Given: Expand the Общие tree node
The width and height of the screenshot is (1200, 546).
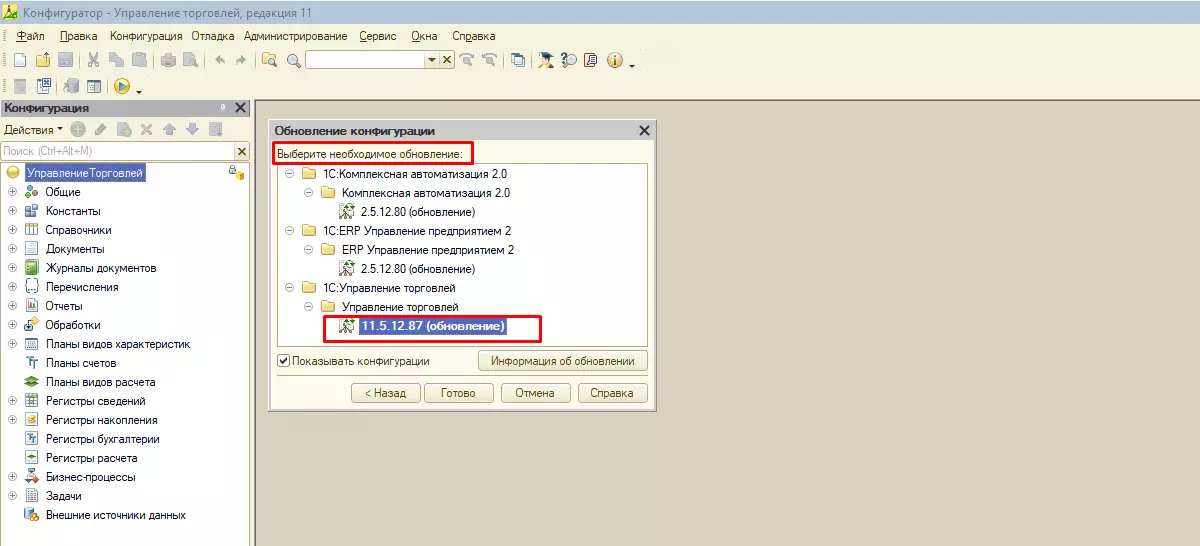Looking at the screenshot, I should [12, 192].
